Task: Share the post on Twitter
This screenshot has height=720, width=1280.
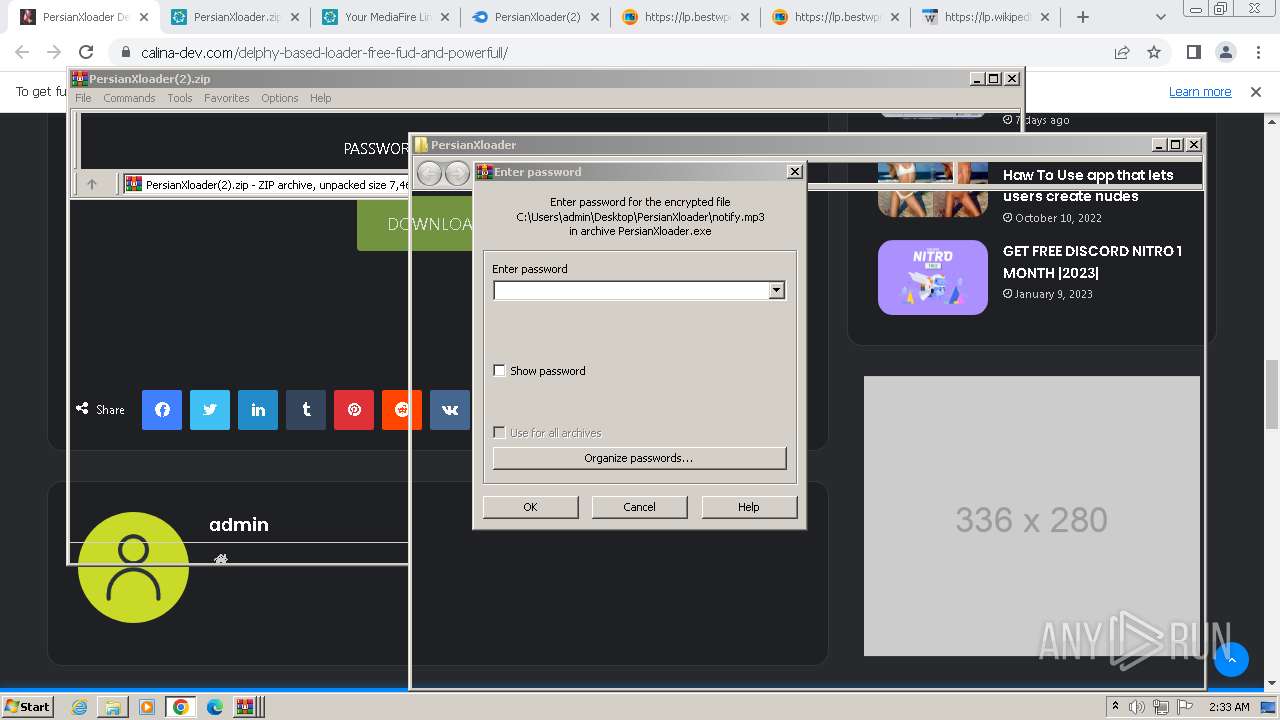Action: coord(210,410)
